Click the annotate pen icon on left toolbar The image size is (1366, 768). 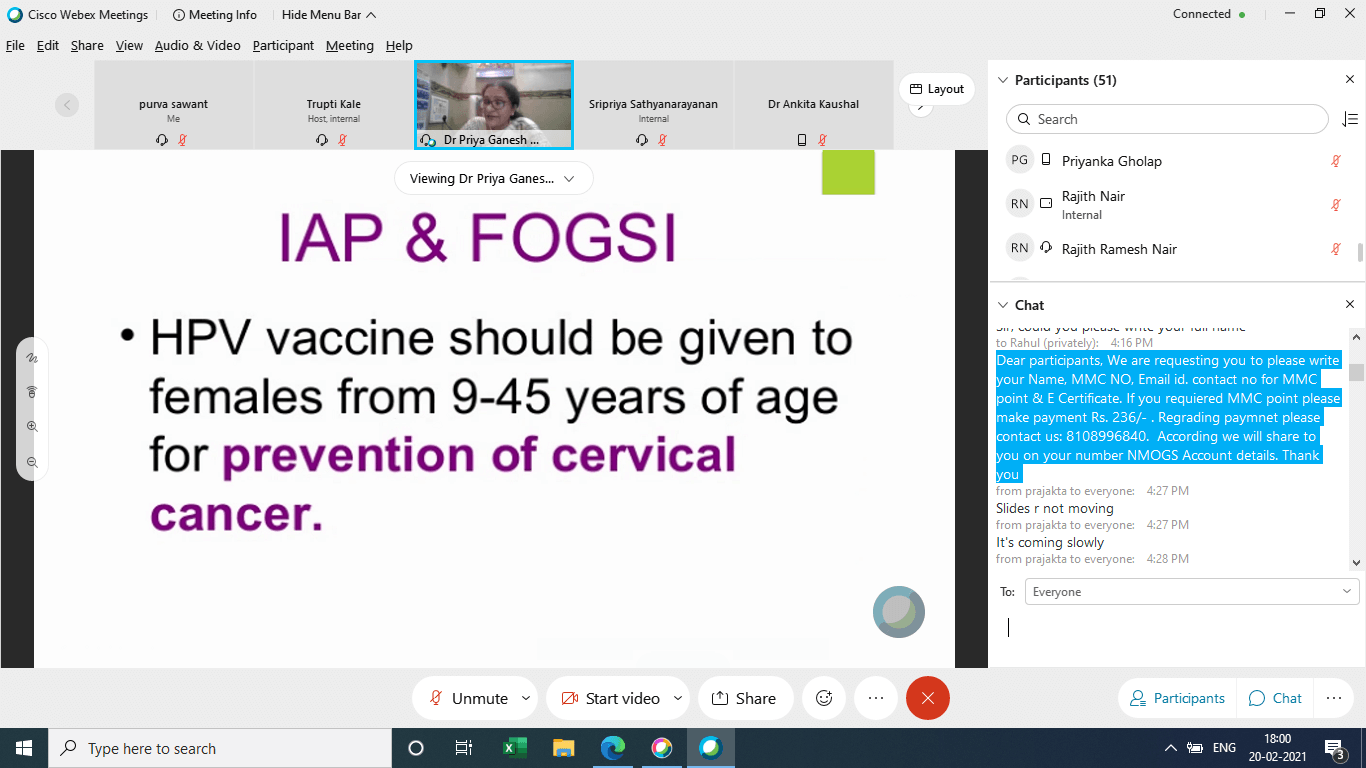pyautogui.click(x=32, y=357)
